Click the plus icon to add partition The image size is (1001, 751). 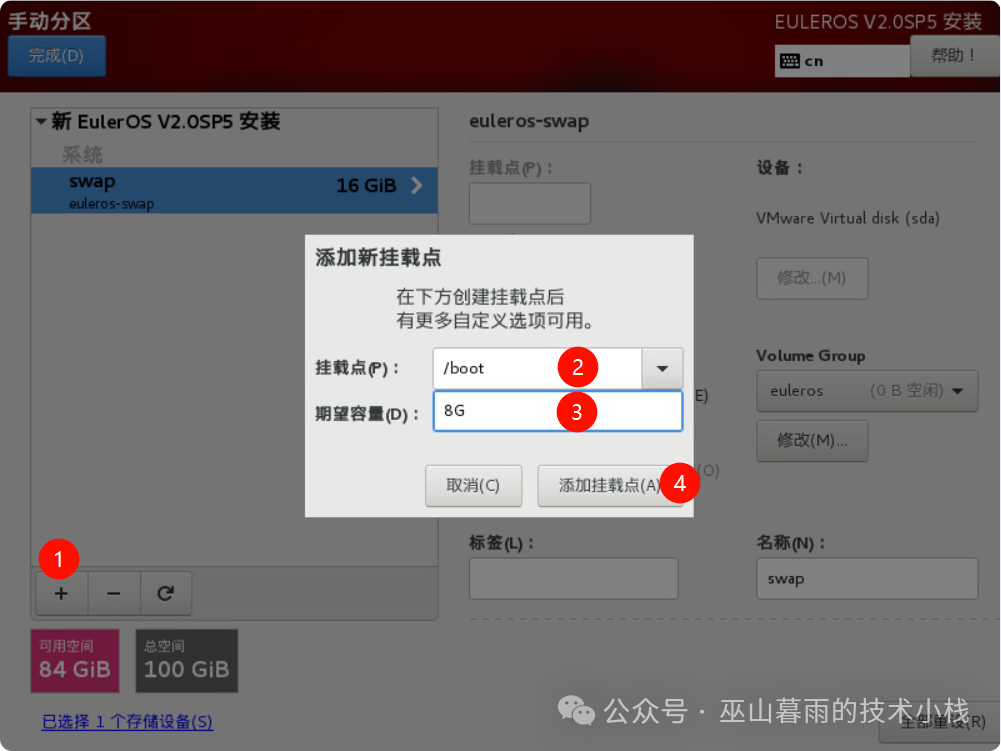coord(61,593)
